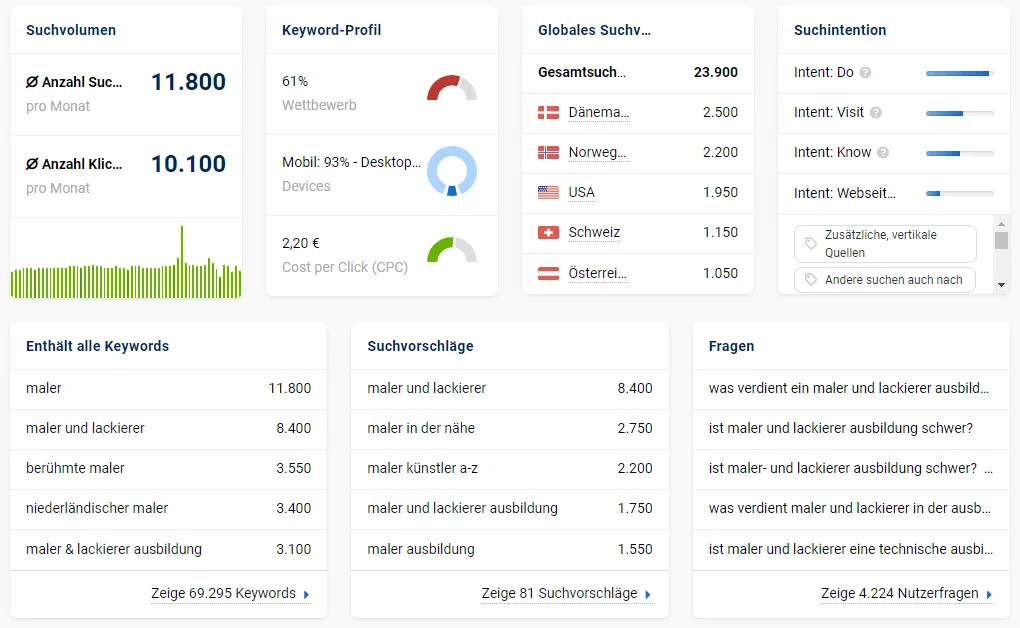Click the red competition gauge icon
Image resolution: width=1020 pixels, height=628 pixels.
coord(451,88)
